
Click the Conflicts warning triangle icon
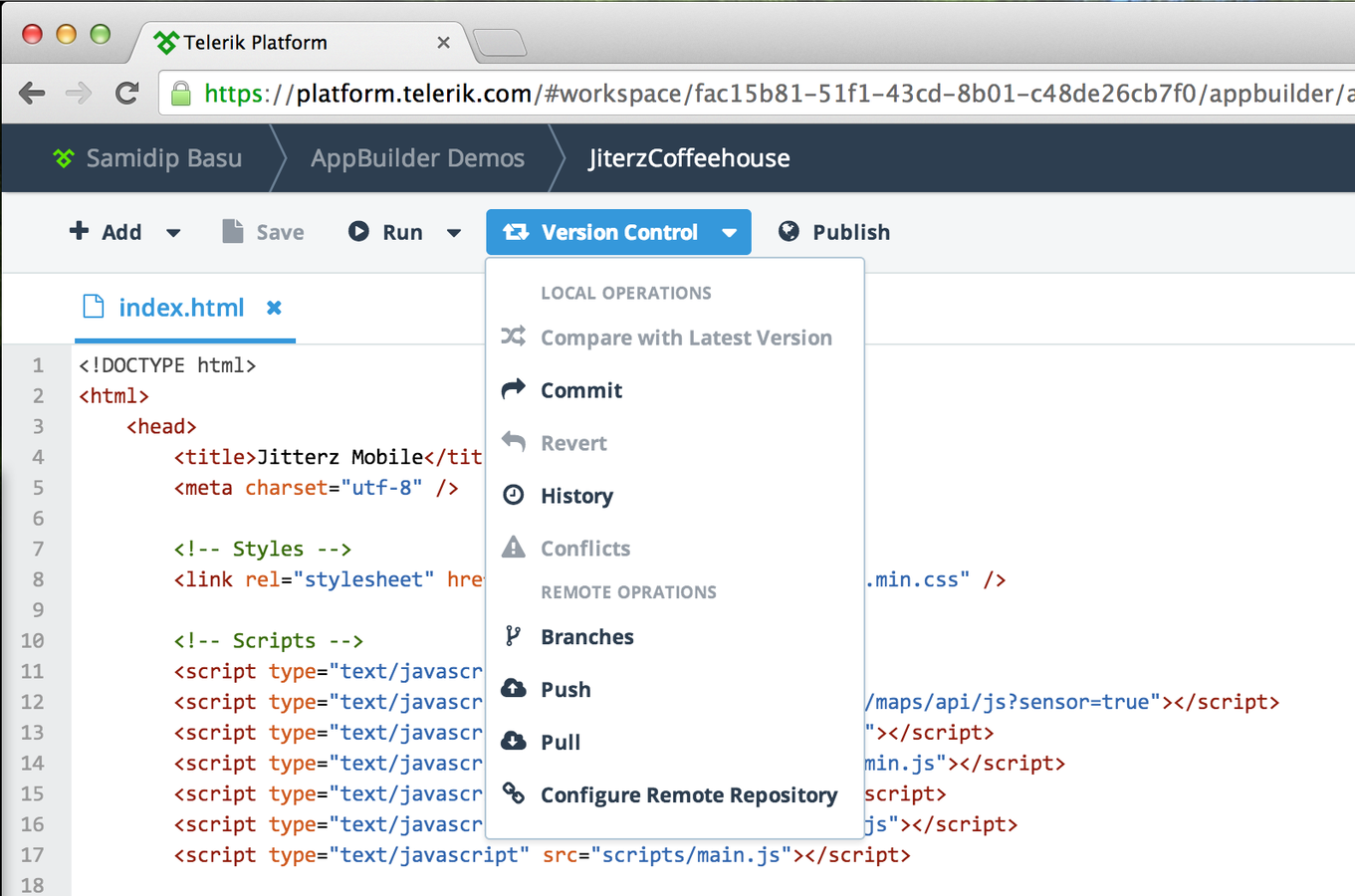(513, 547)
